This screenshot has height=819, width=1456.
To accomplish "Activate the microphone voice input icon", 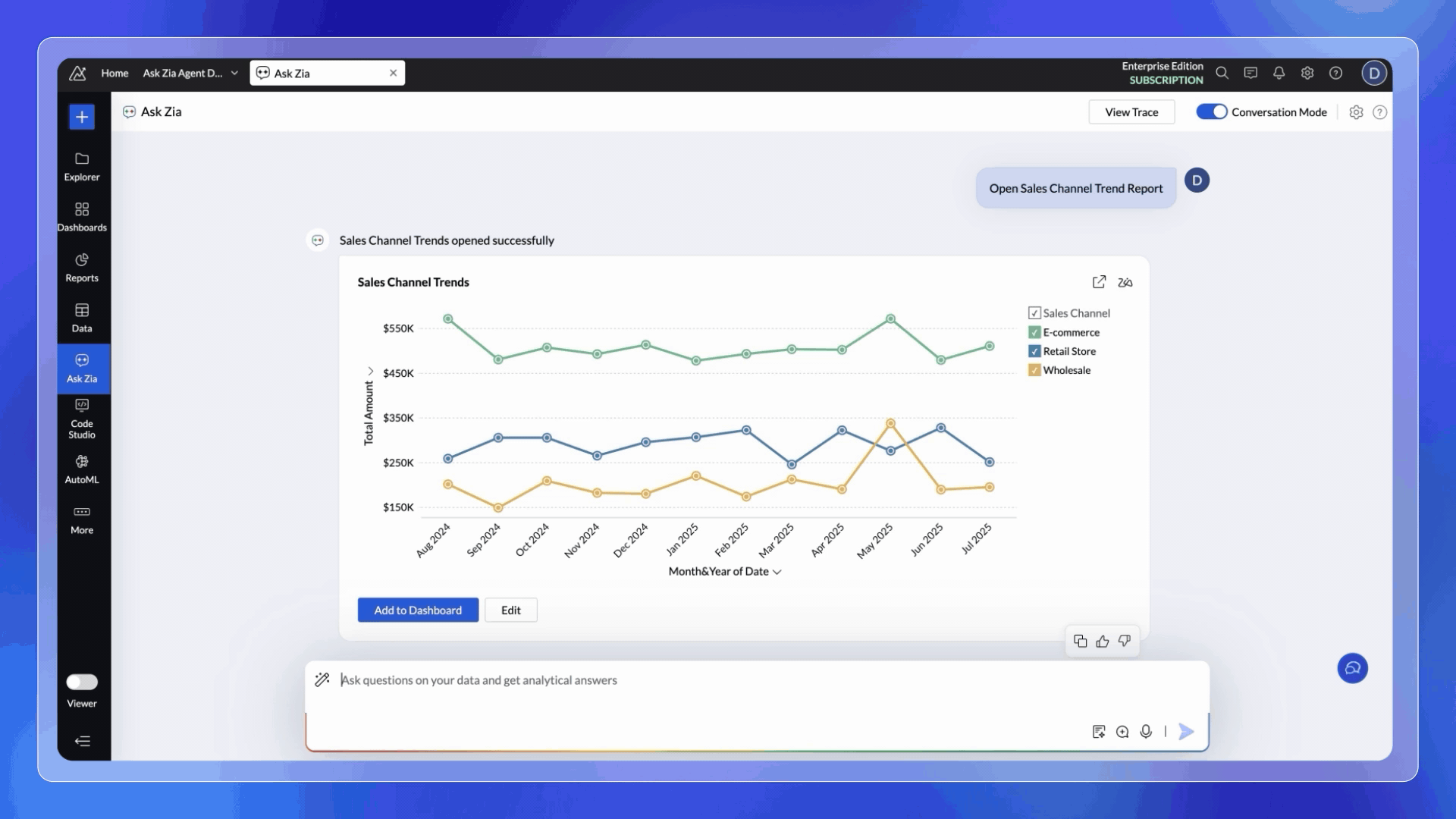I will click(1146, 731).
